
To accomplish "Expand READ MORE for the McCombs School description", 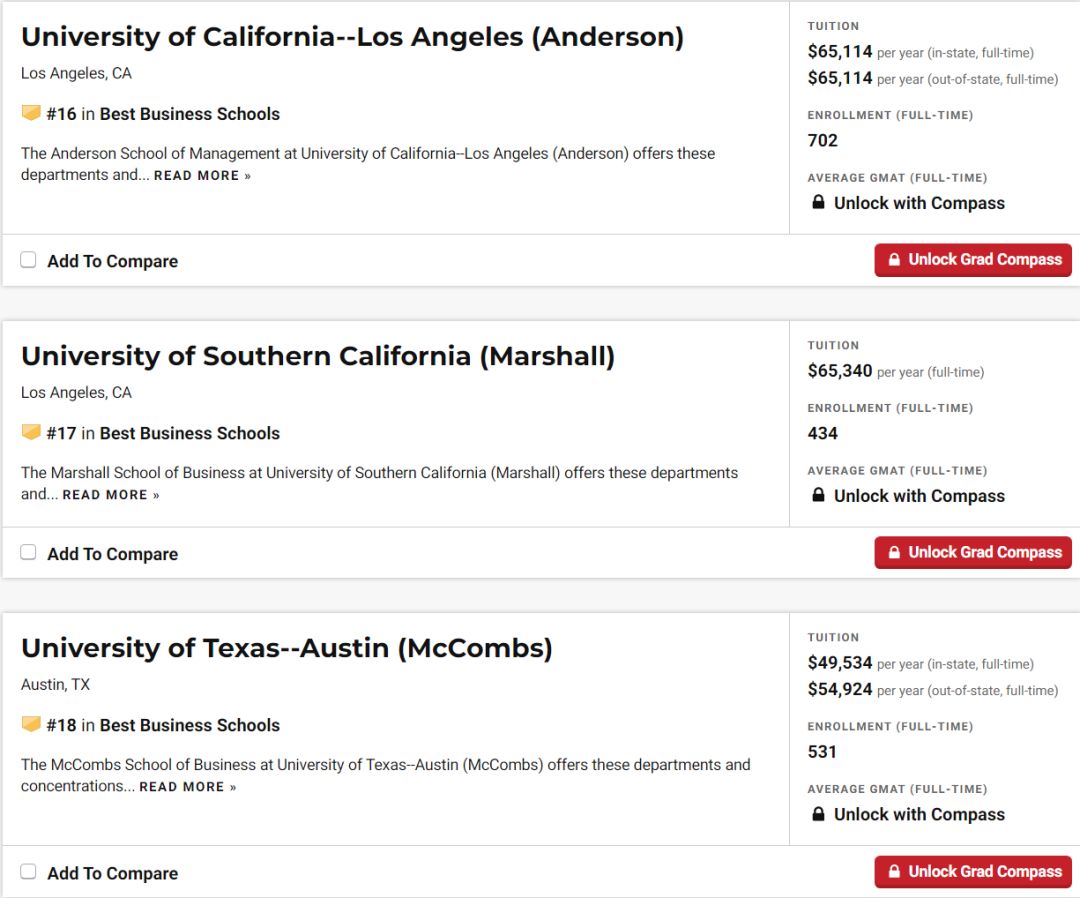I will click(188, 787).
